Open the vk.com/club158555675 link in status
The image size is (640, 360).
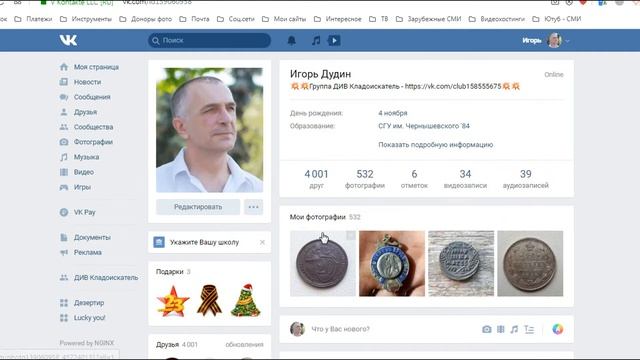453,87
